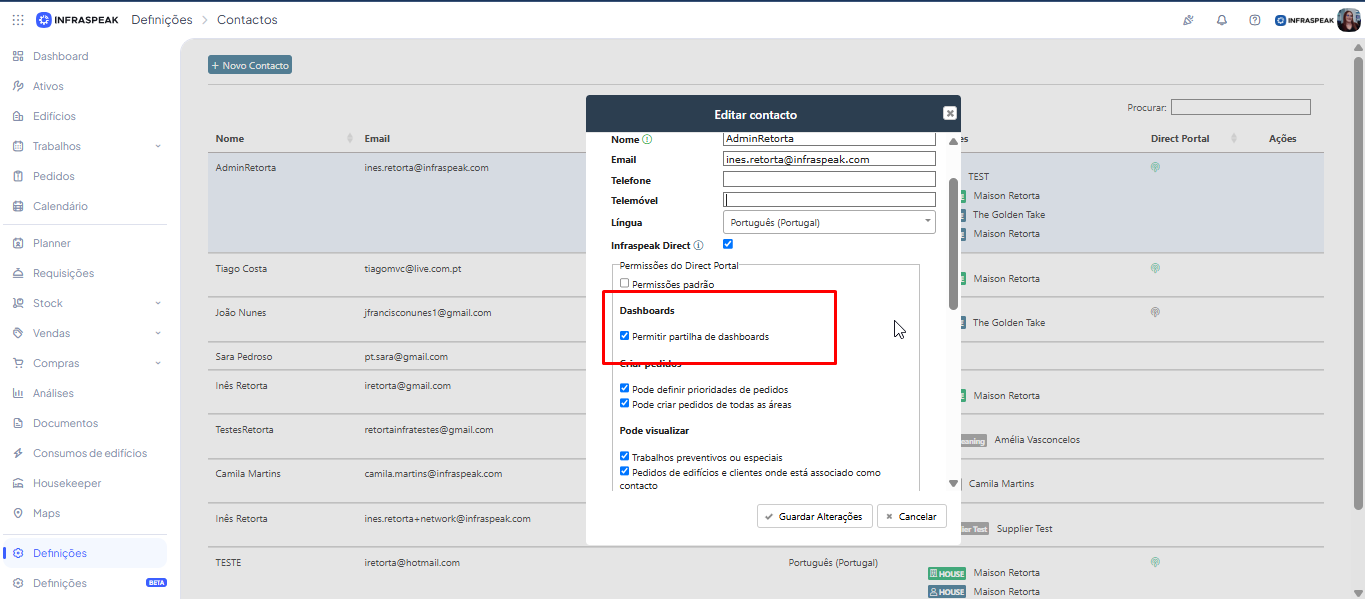
Task: Click the Novo Contacto button
Action: coord(250,65)
